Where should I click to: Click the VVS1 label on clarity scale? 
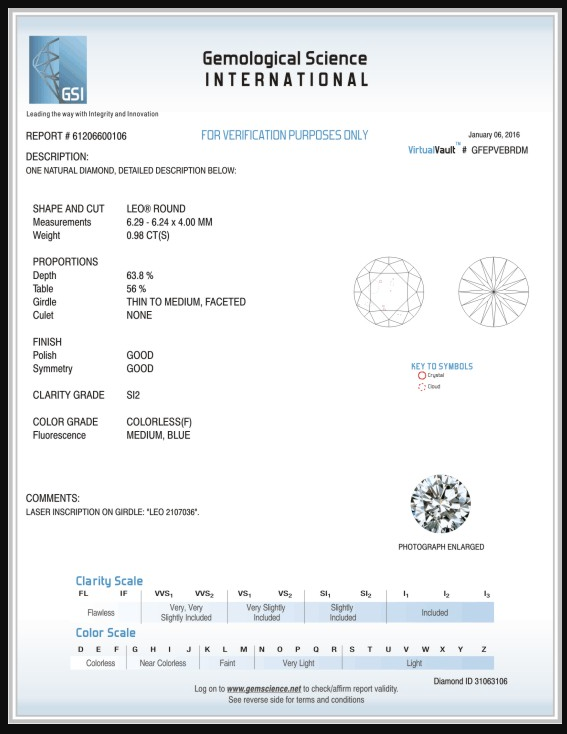tap(164, 594)
